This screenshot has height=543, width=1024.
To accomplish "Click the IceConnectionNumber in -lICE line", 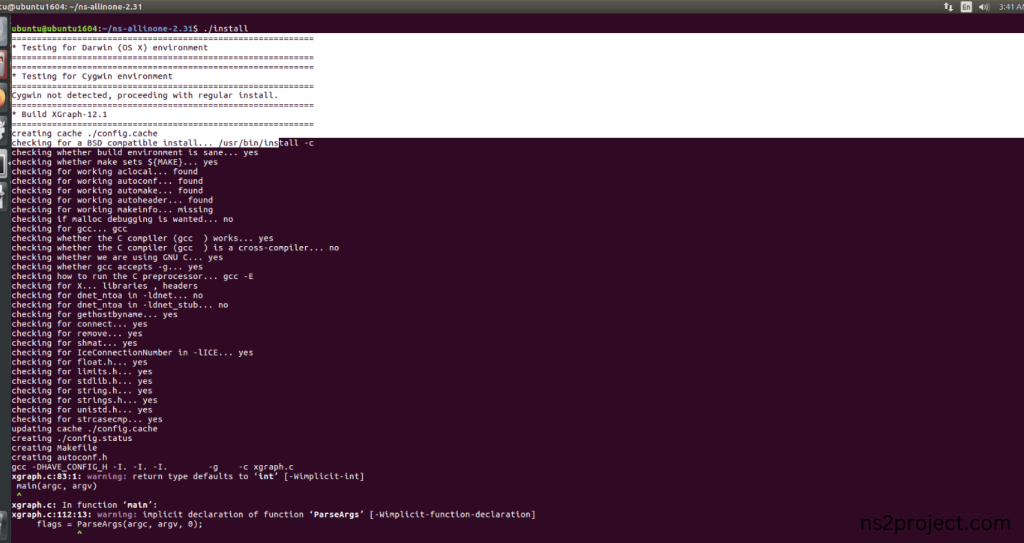I will click(133, 353).
